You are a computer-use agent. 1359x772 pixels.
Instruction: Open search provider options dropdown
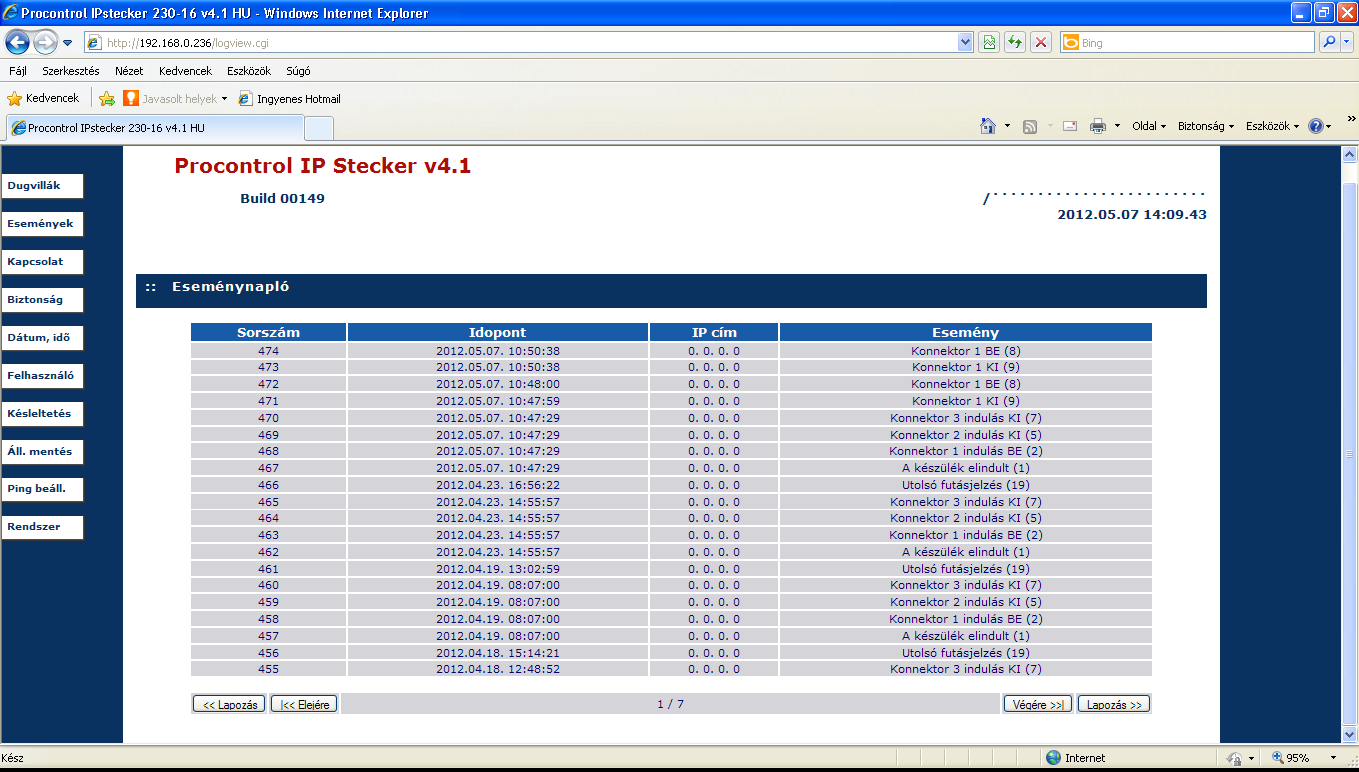[1347, 43]
